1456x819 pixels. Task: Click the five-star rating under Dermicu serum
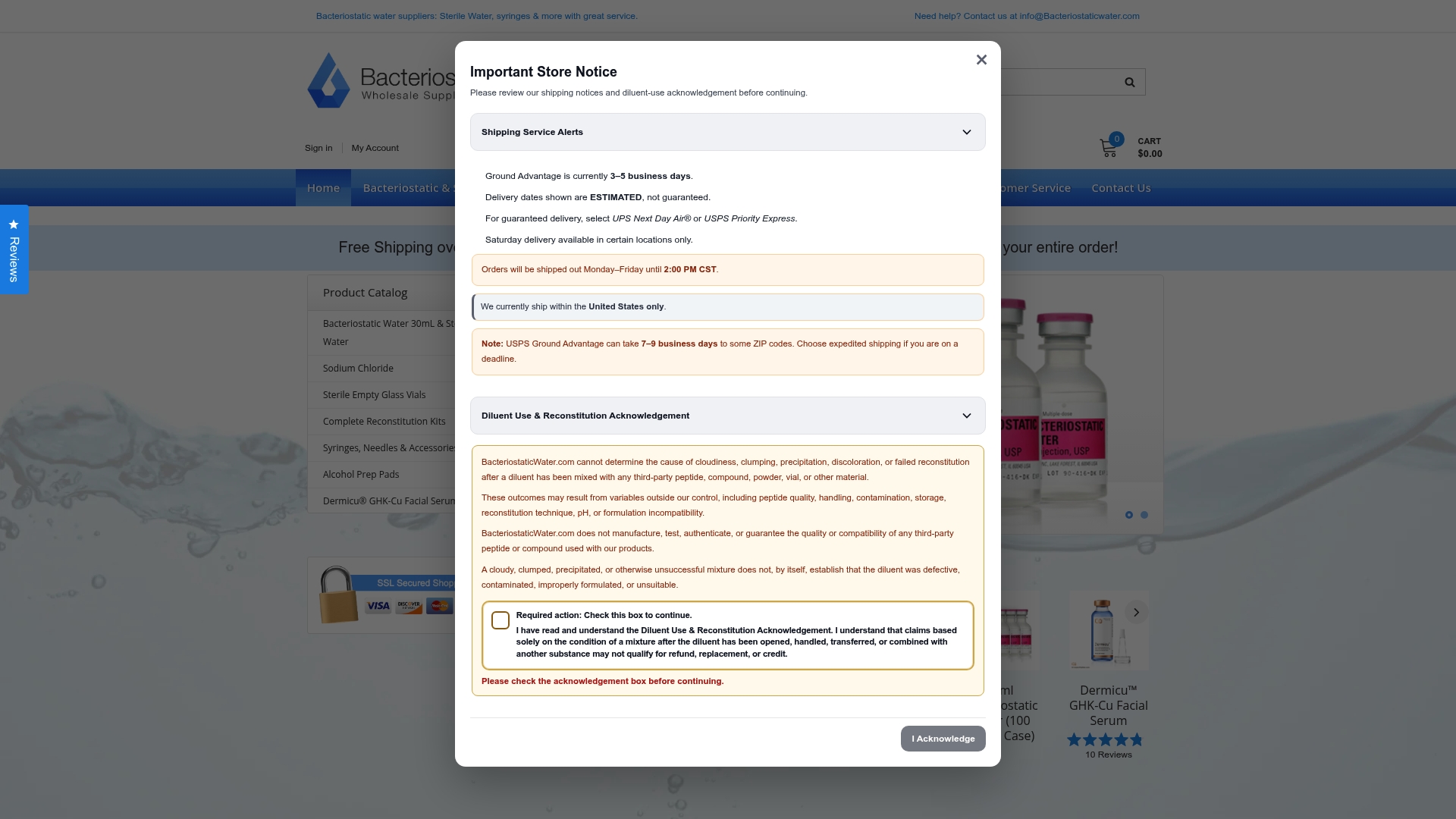[1105, 739]
